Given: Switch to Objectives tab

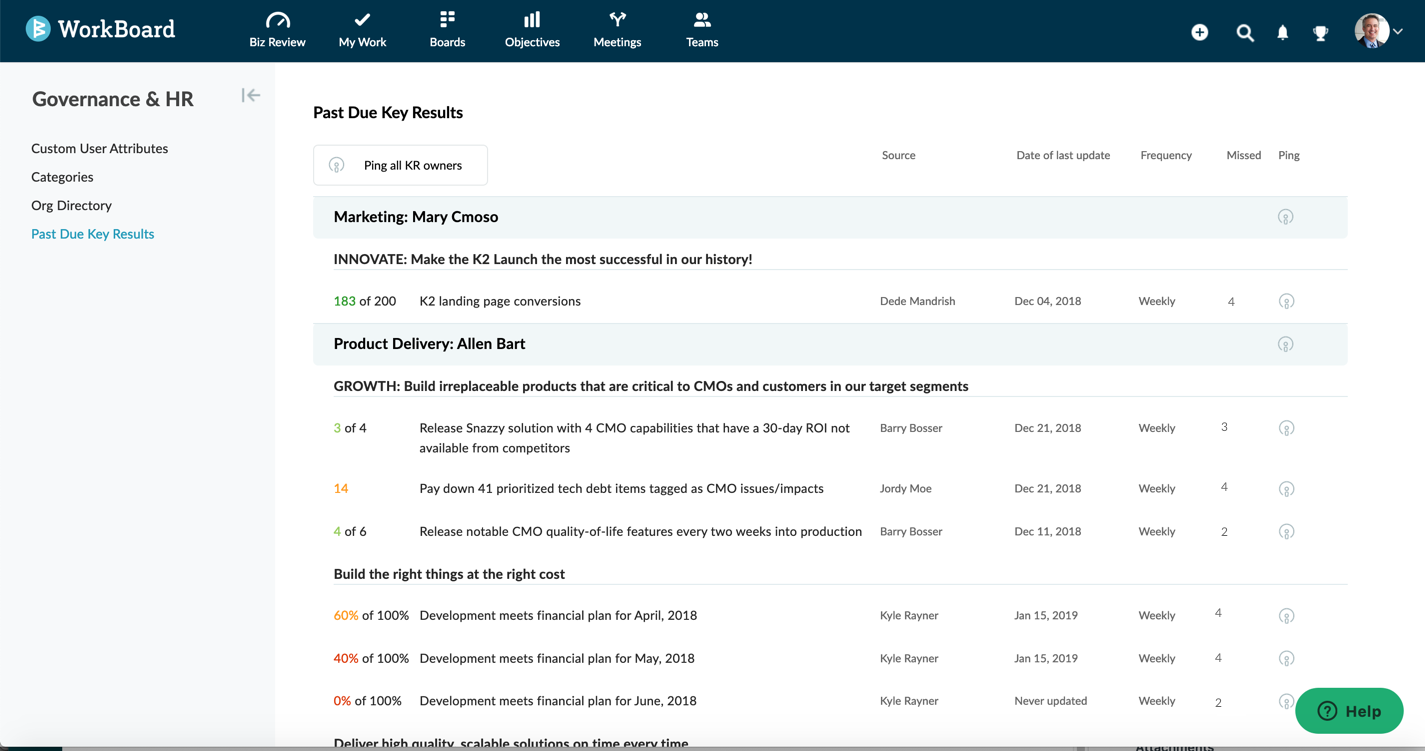Looking at the screenshot, I should click(532, 30).
